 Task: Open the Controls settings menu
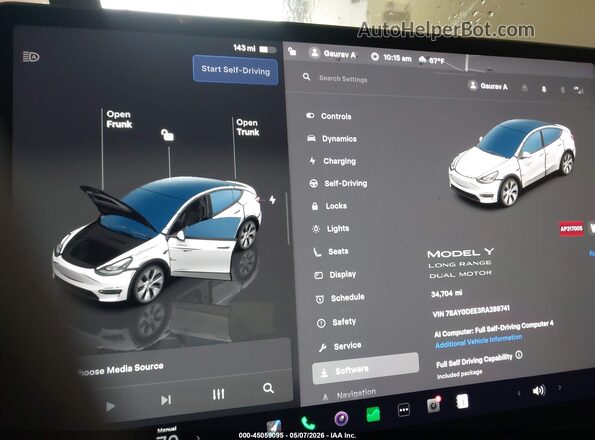coord(329,116)
